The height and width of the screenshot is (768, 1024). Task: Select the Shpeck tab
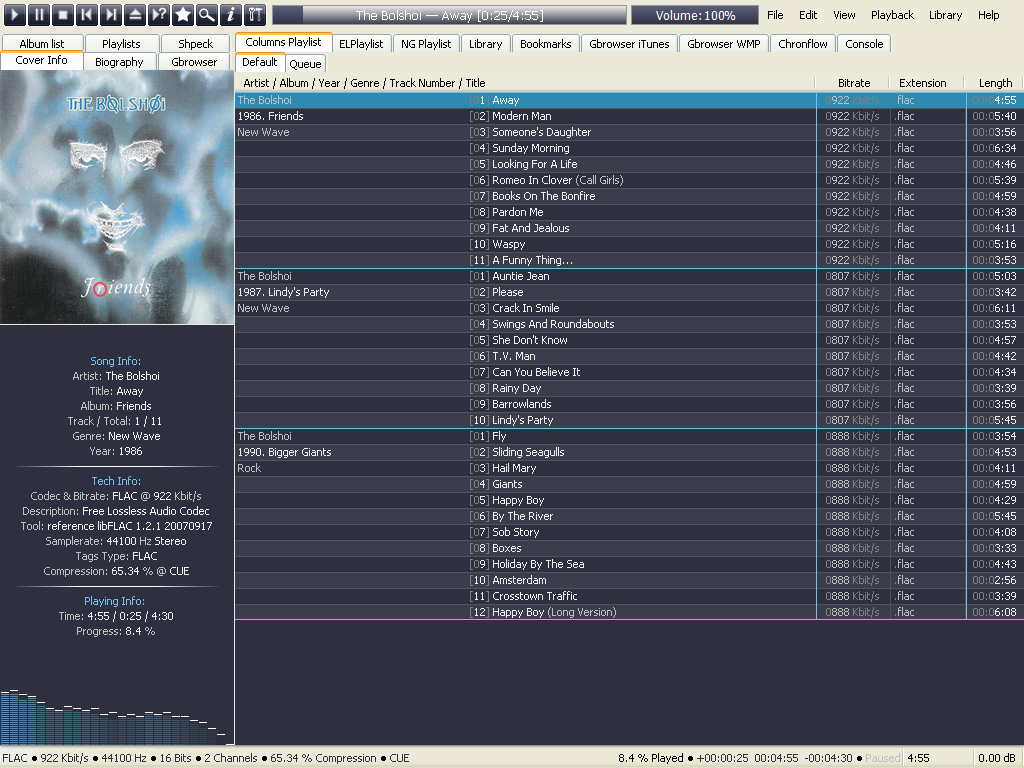195,44
